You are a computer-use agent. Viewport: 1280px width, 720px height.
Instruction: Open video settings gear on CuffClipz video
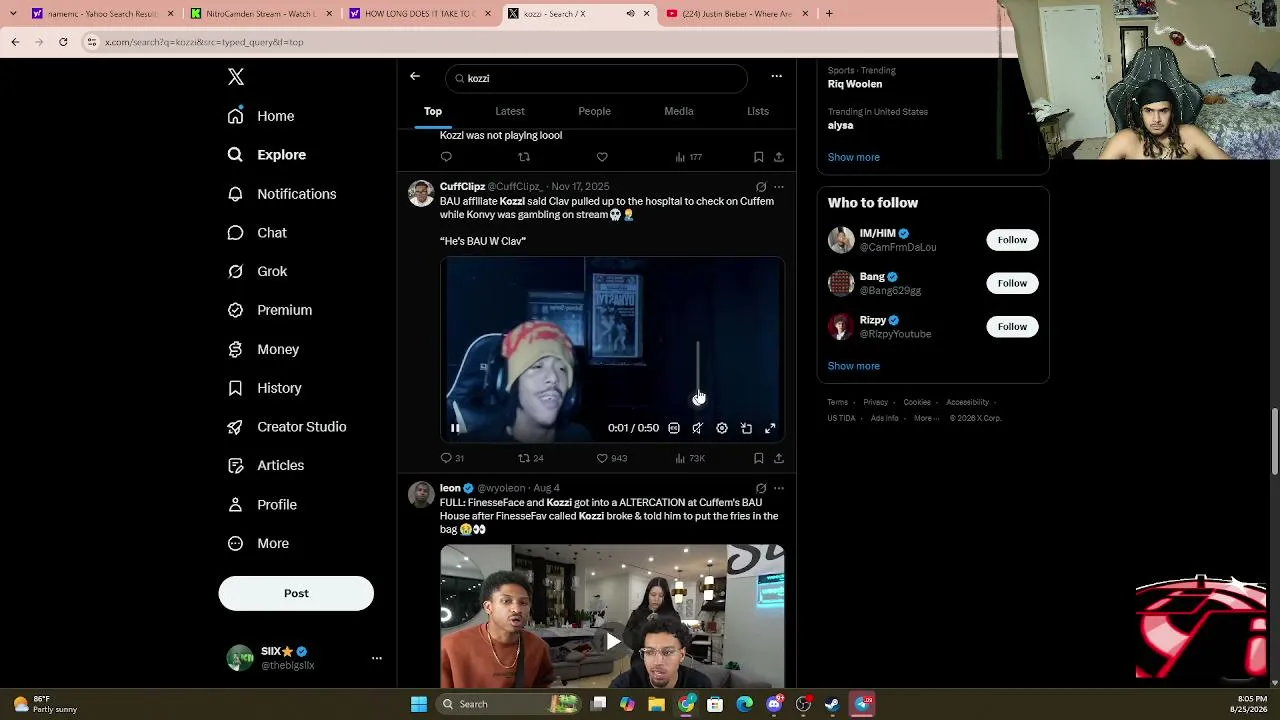coord(722,428)
